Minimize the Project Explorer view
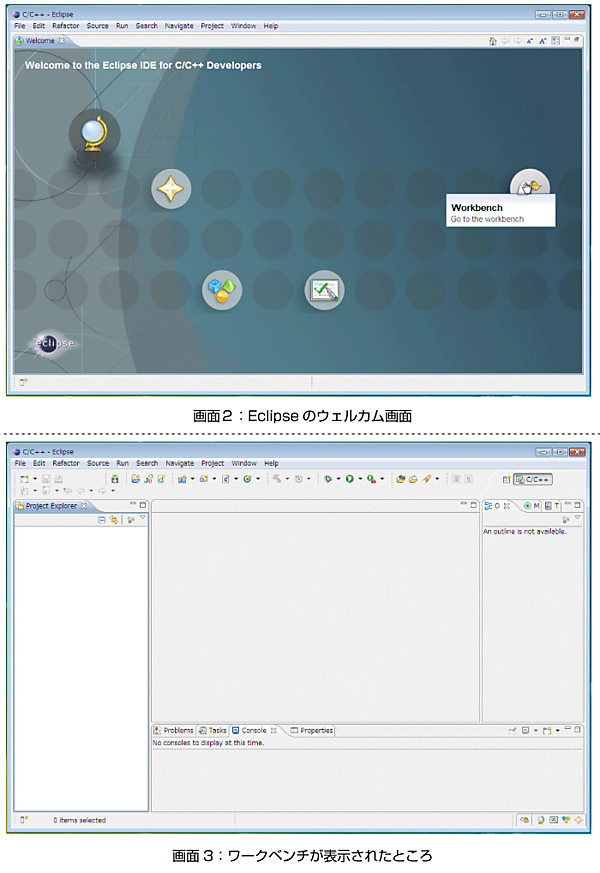Viewport: 600px width, 873px height. point(133,504)
